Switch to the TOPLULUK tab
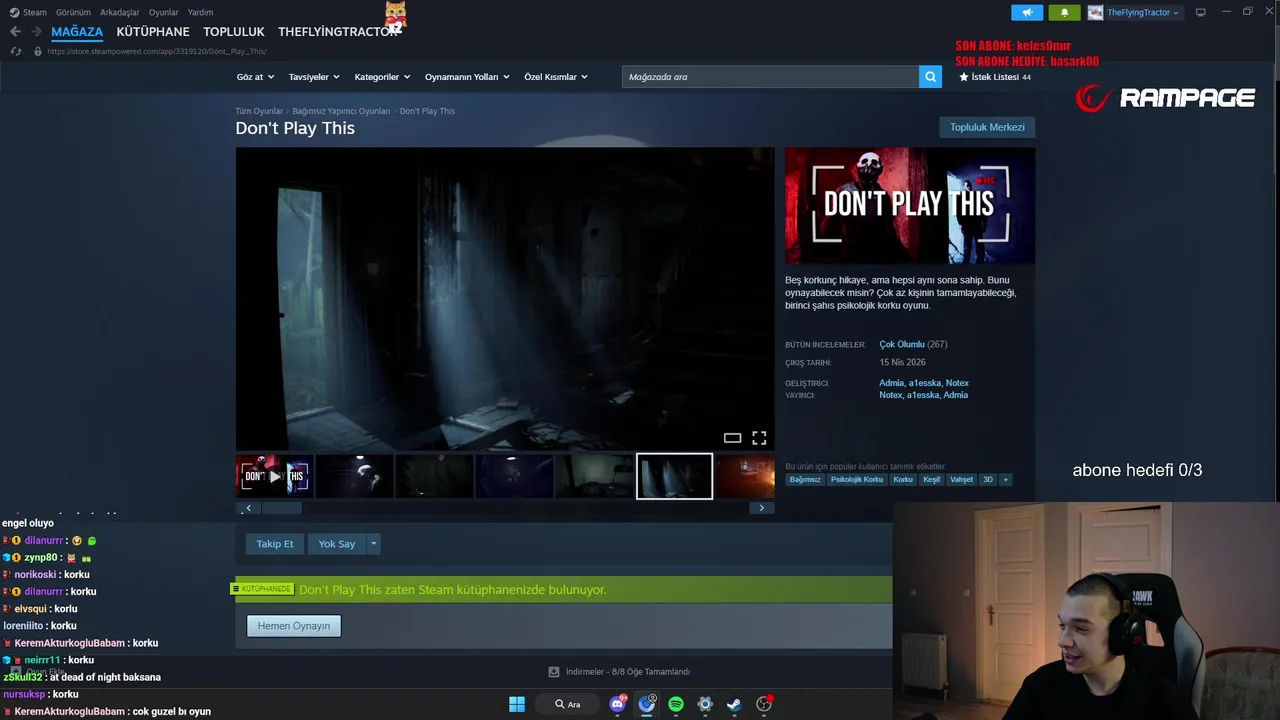Screen dimensions: 1280x720 234,32
